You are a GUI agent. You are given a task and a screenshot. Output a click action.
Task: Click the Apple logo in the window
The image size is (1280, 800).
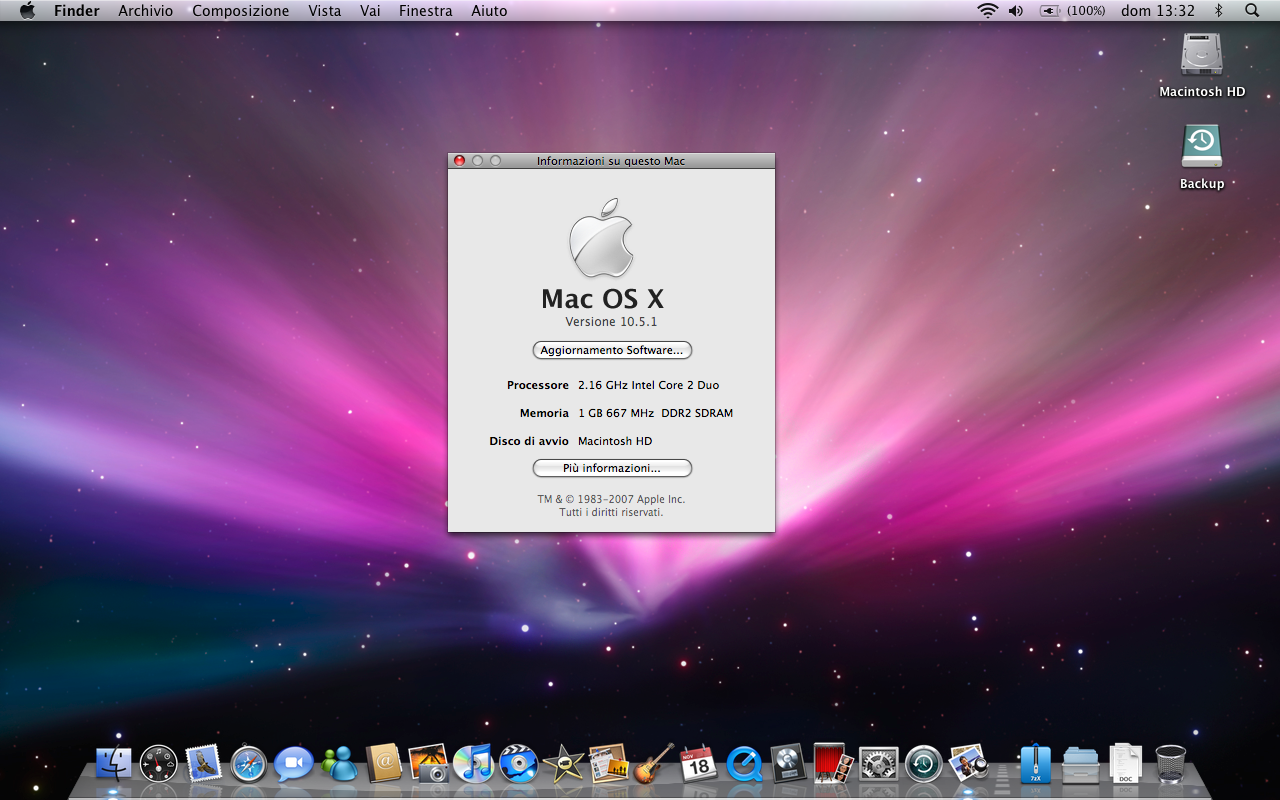[x=602, y=238]
